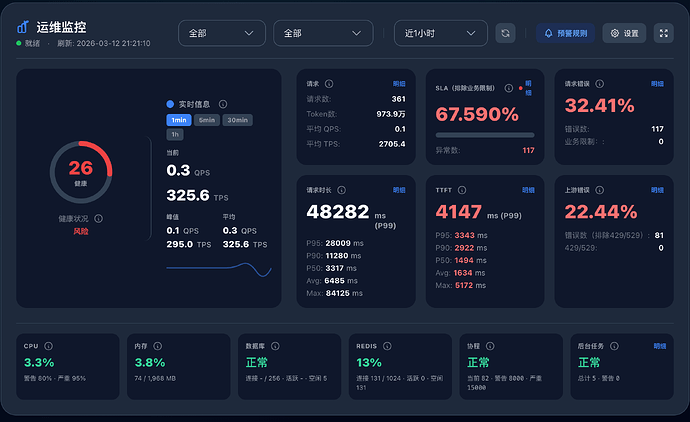The width and height of the screenshot is (690, 422).
Task: Expand the second 全部 dropdown
Action: tap(323, 33)
